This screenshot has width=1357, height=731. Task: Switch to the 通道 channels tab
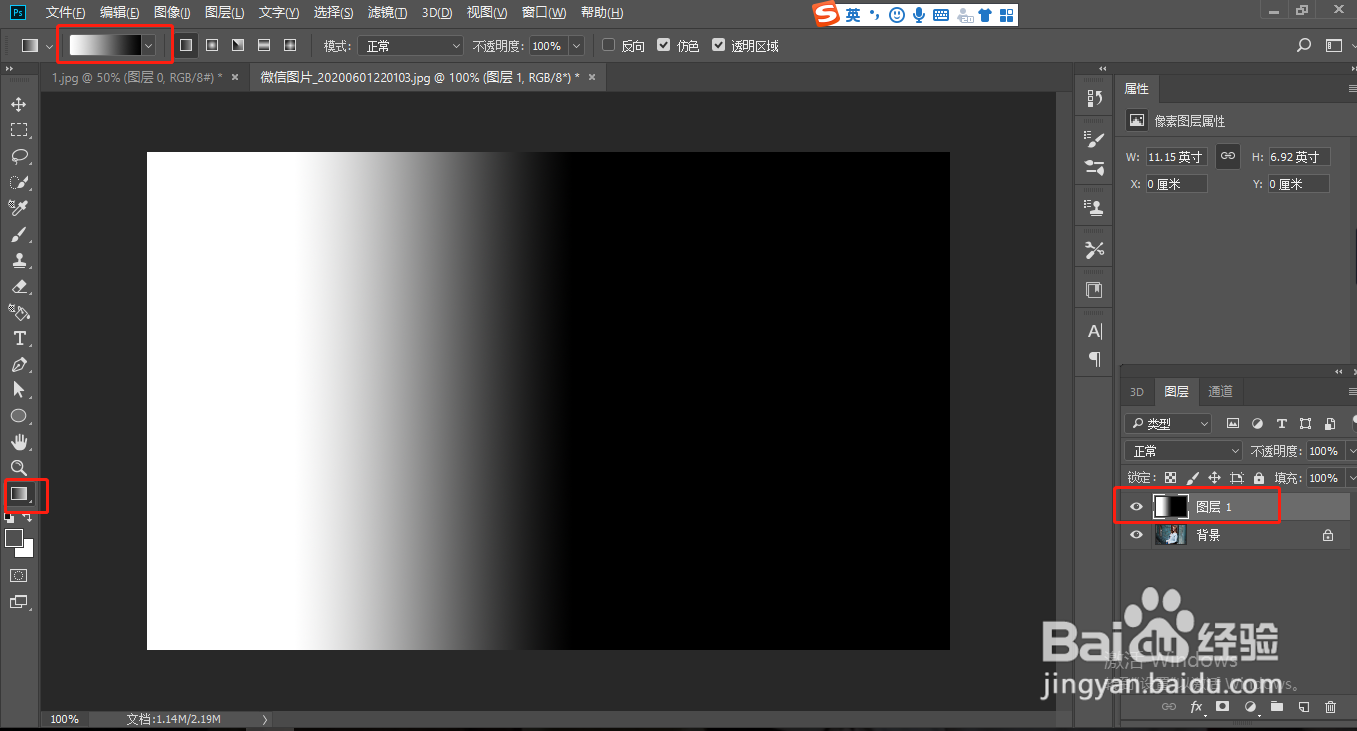[x=1220, y=392]
